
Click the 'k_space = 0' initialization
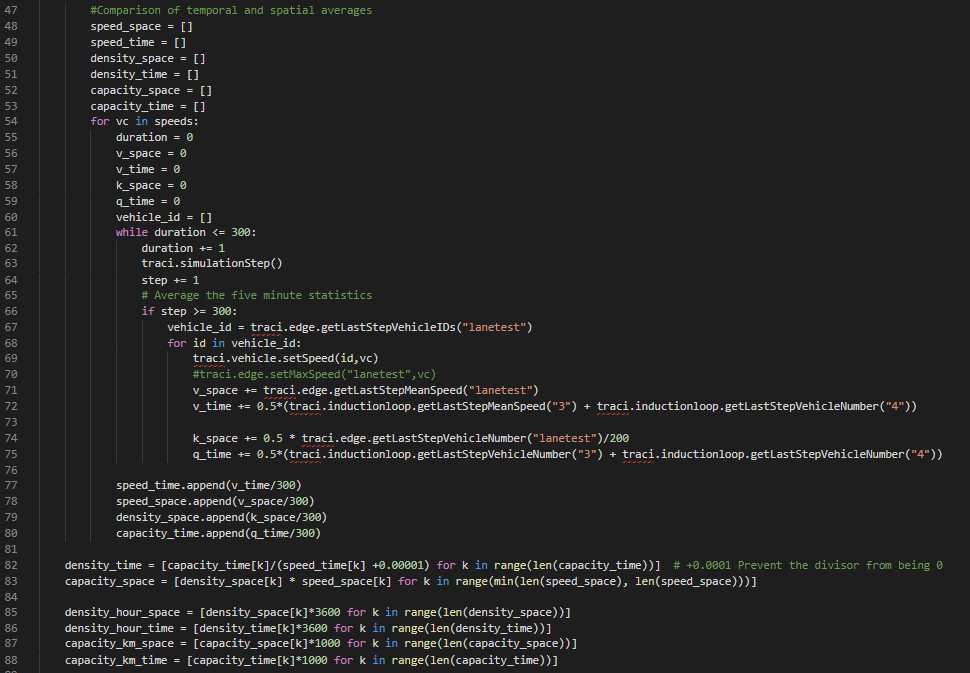point(151,186)
